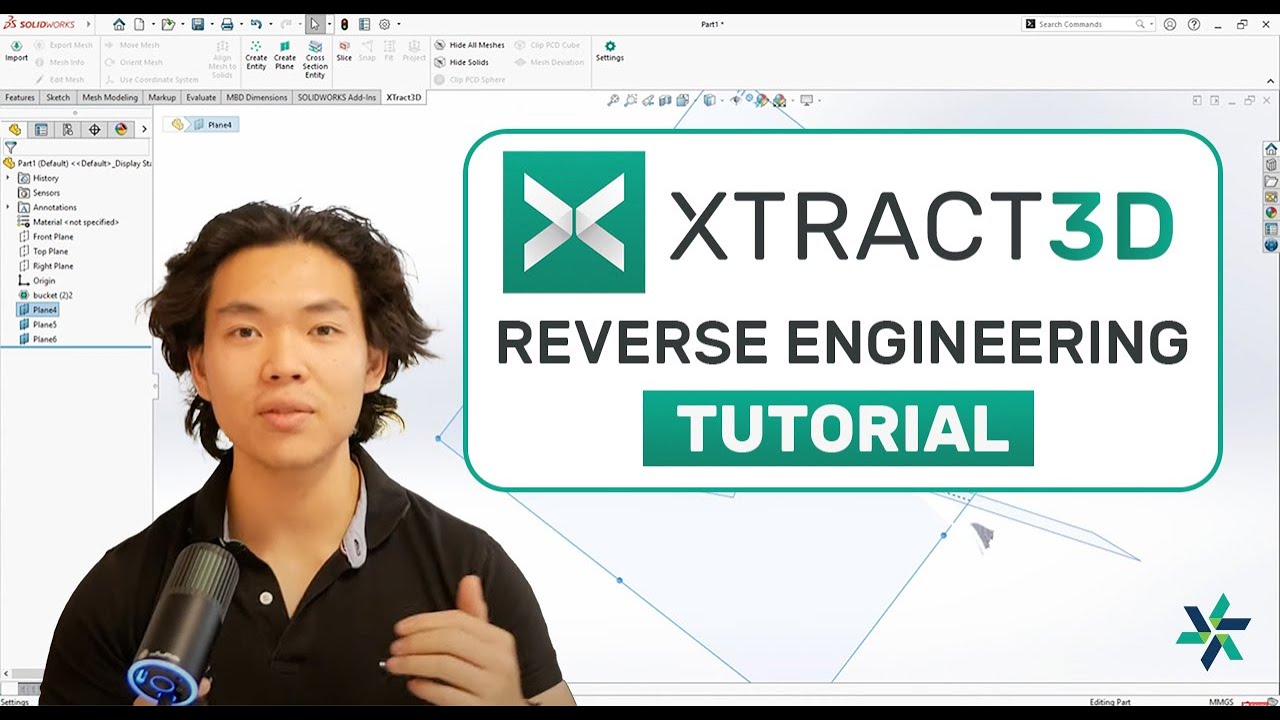The height and width of the screenshot is (720, 1280).
Task: Click the Undo icon
Action: pyautogui.click(x=256, y=24)
